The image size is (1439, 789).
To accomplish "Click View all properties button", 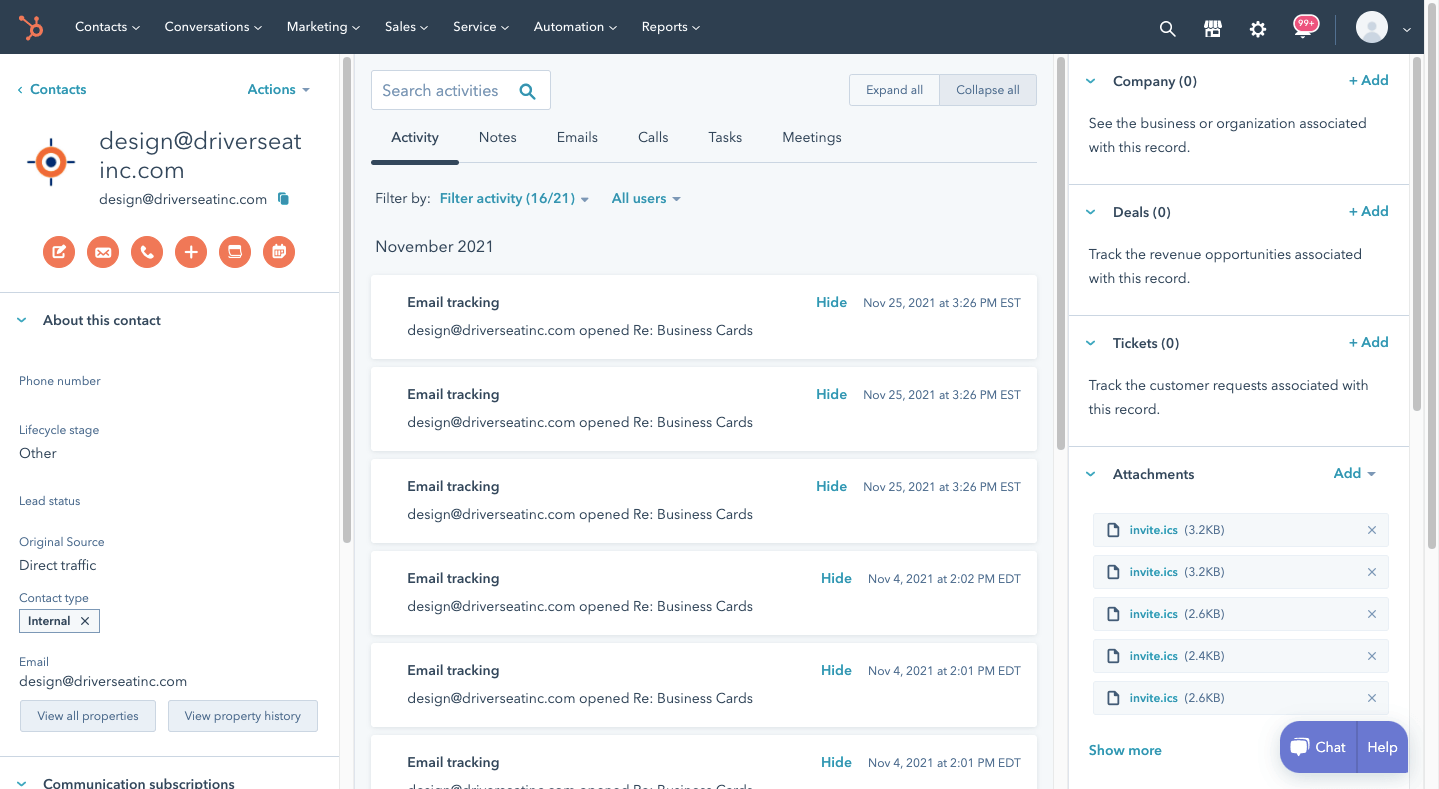I will (x=88, y=716).
